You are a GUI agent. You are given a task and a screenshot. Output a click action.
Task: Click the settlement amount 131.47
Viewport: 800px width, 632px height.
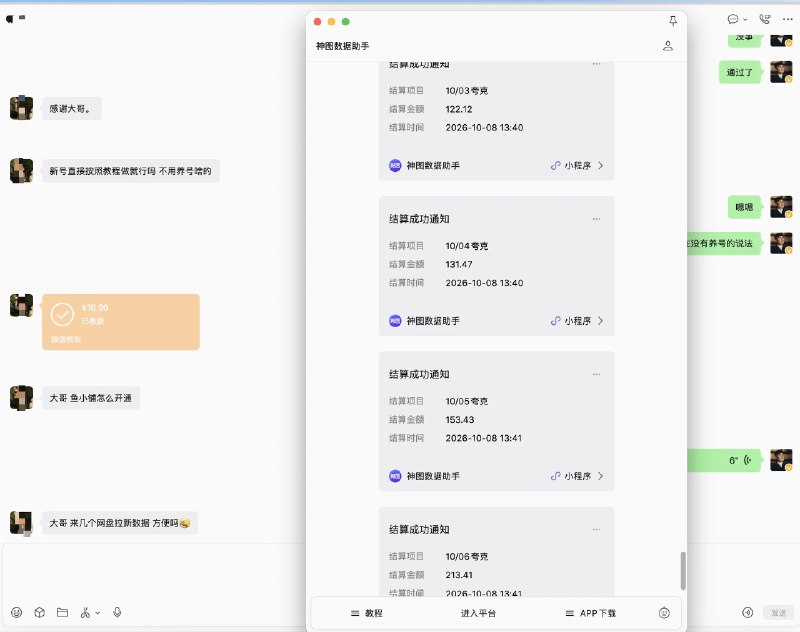459,264
